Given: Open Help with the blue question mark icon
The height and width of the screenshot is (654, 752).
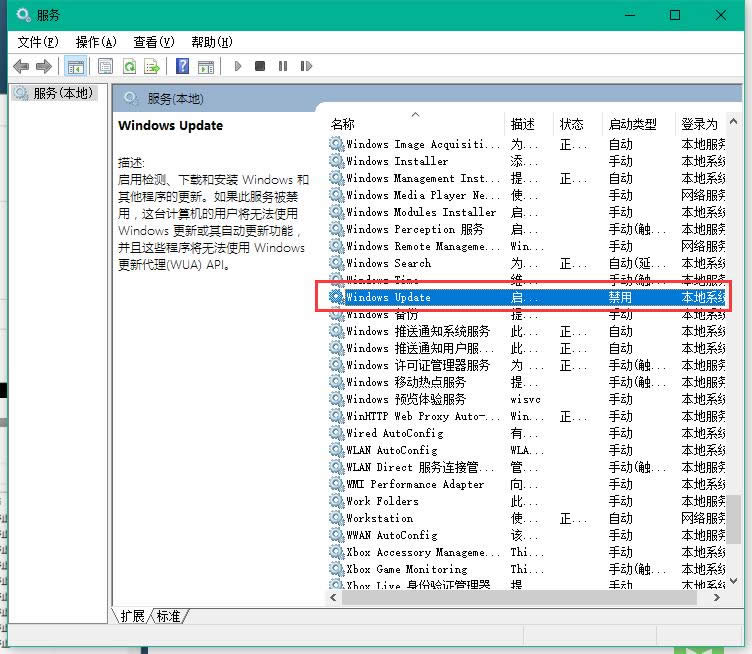Looking at the screenshot, I should tap(183, 67).
